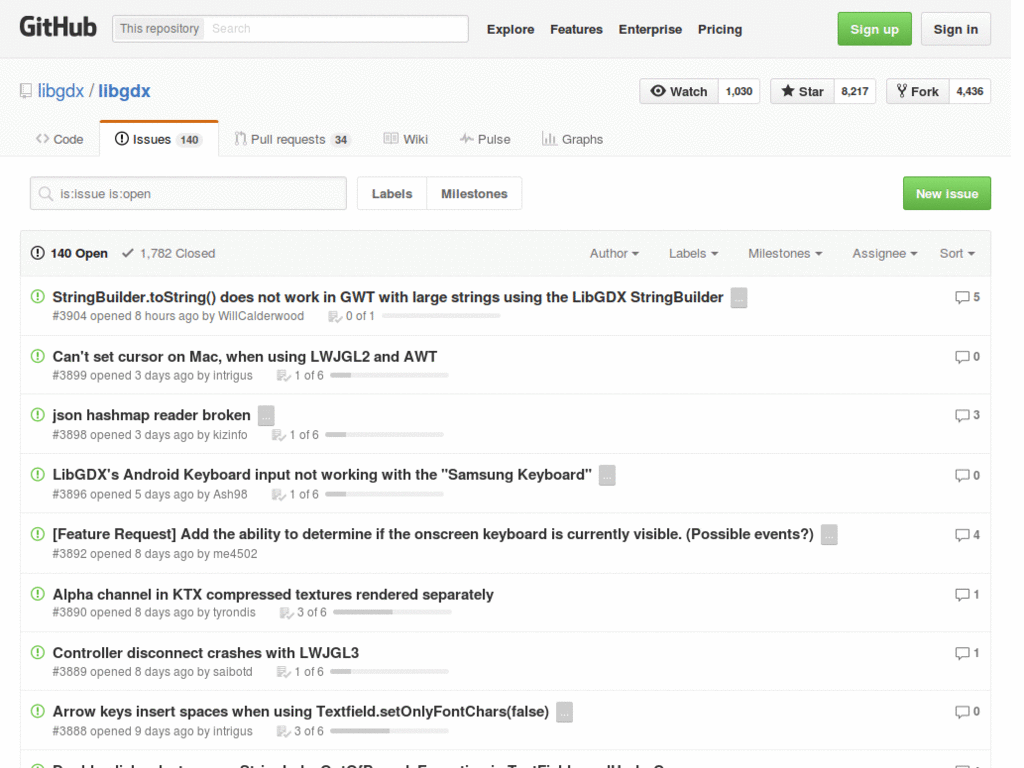Show only the 140 Open issues
The image size is (1024, 768).
pyautogui.click(x=68, y=253)
